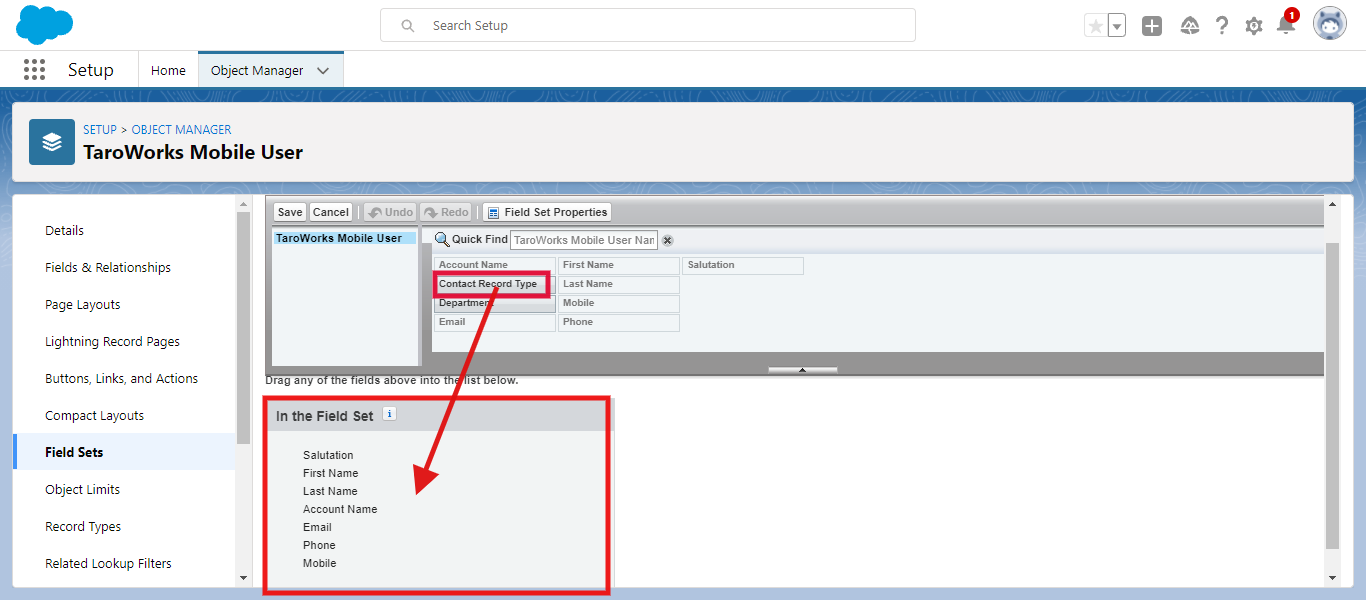The image size is (1366, 600).
Task: Collapse the field palette panel handle
Action: [x=802, y=370]
